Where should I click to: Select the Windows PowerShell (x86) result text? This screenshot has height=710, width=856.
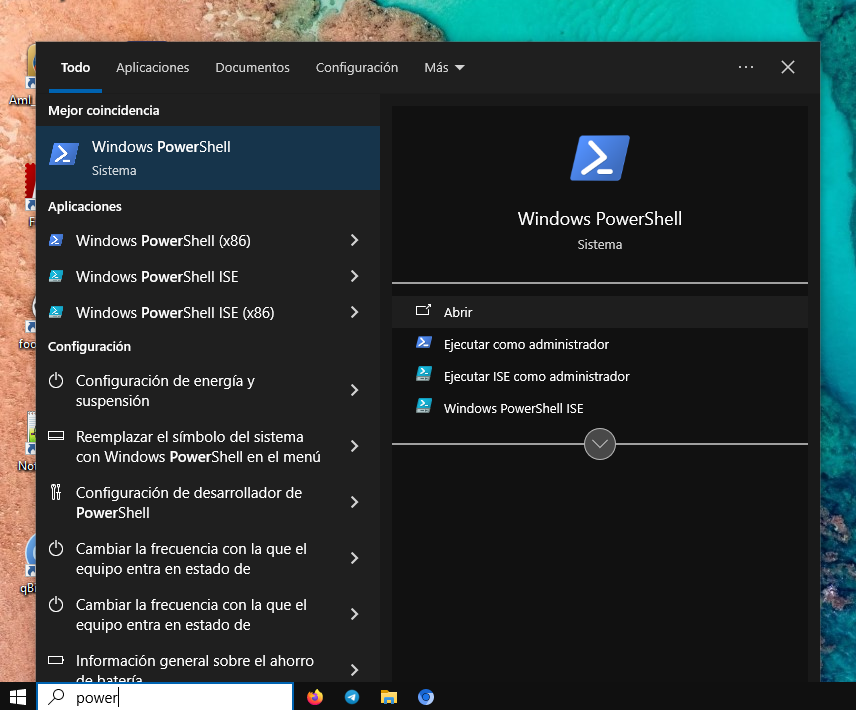tap(163, 241)
